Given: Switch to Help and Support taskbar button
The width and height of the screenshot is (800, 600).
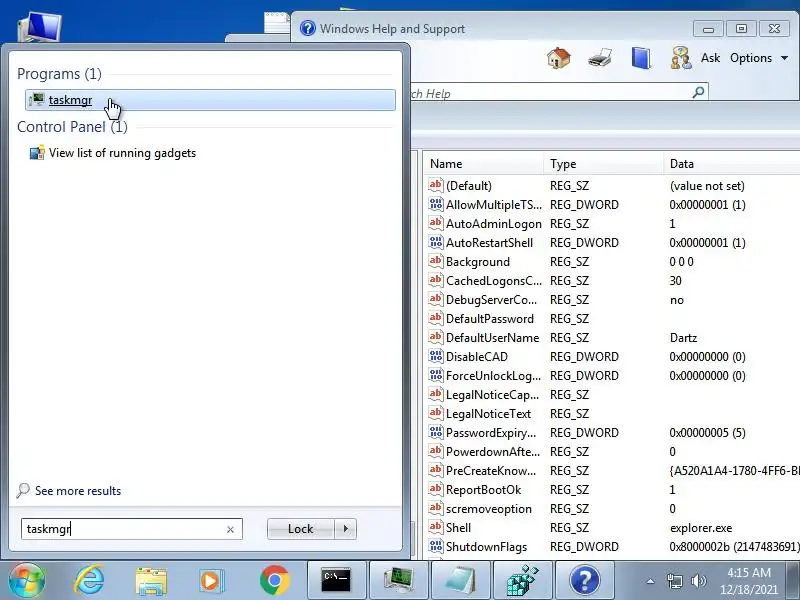Looking at the screenshot, I should (585, 580).
